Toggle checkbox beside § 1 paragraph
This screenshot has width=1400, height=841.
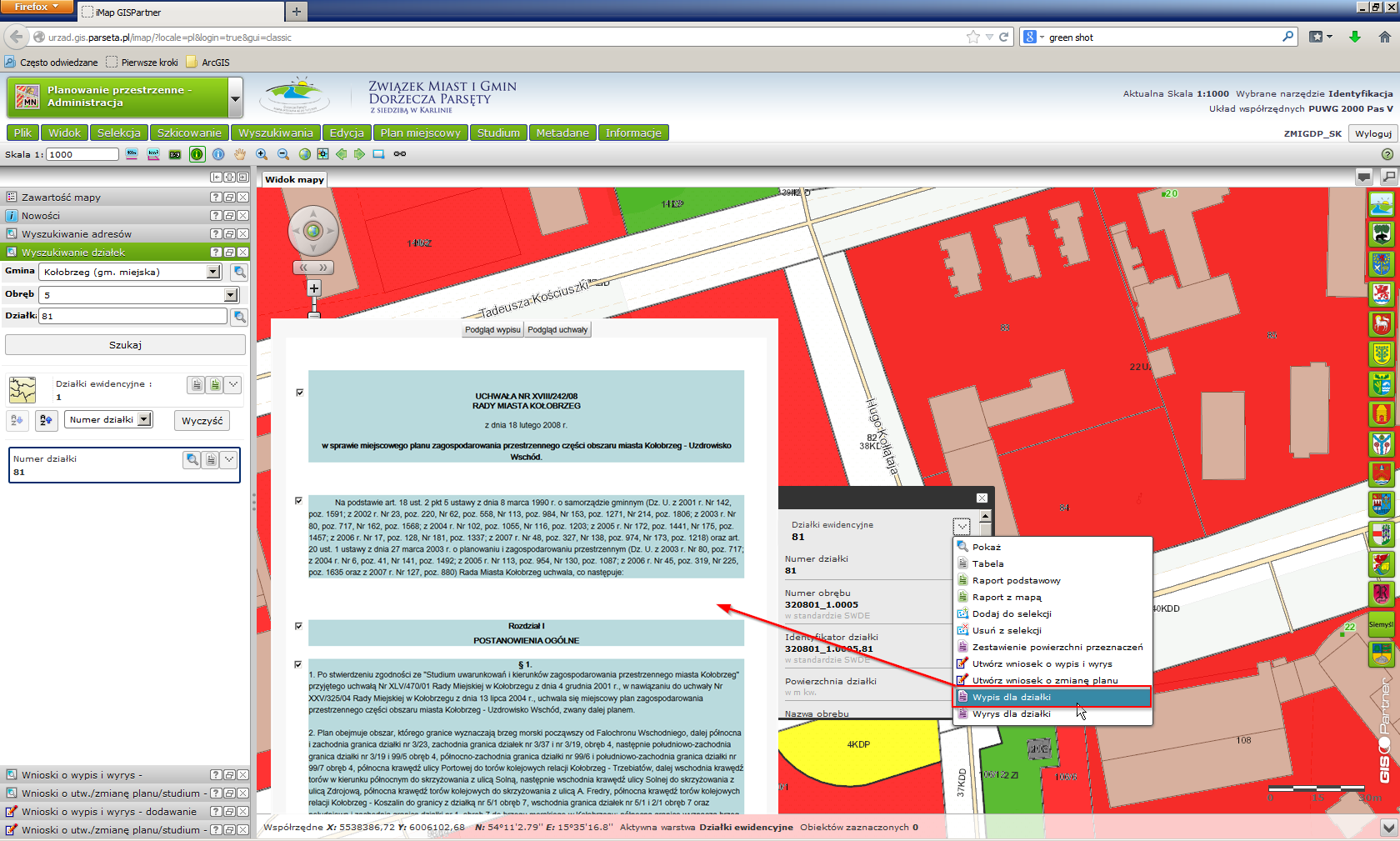298,664
